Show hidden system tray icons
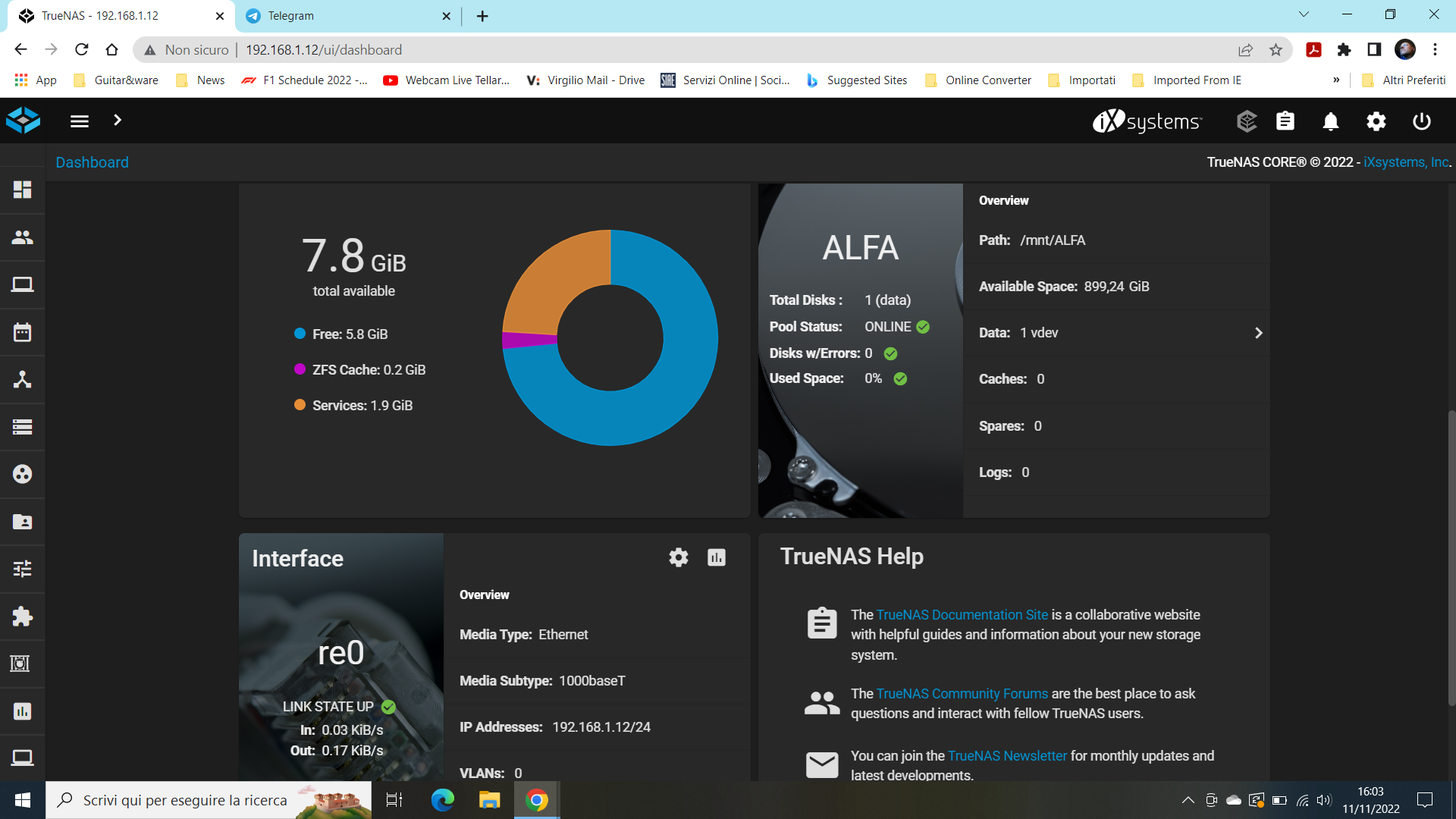This screenshot has height=819, width=1456. (x=1188, y=800)
